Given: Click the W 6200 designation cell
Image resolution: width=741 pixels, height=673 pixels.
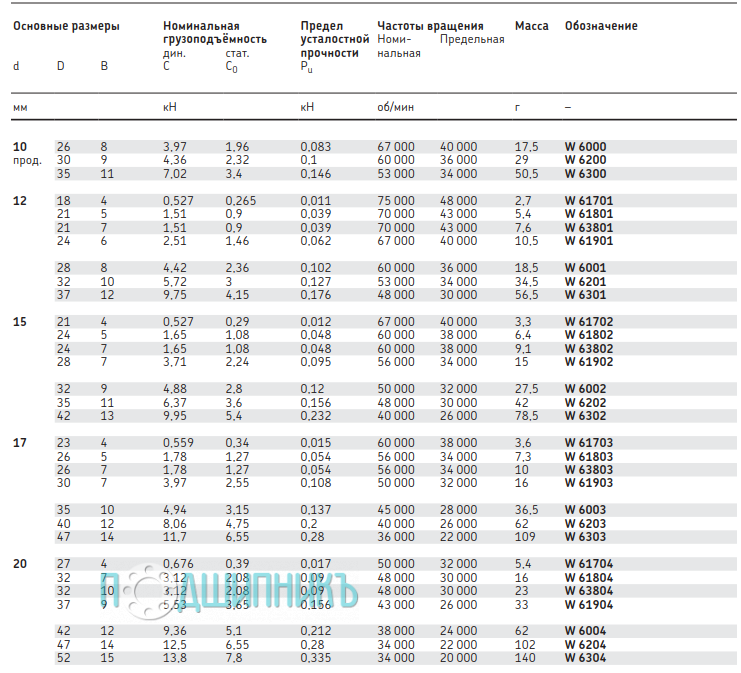Looking at the screenshot, I should tap(585, 160).
